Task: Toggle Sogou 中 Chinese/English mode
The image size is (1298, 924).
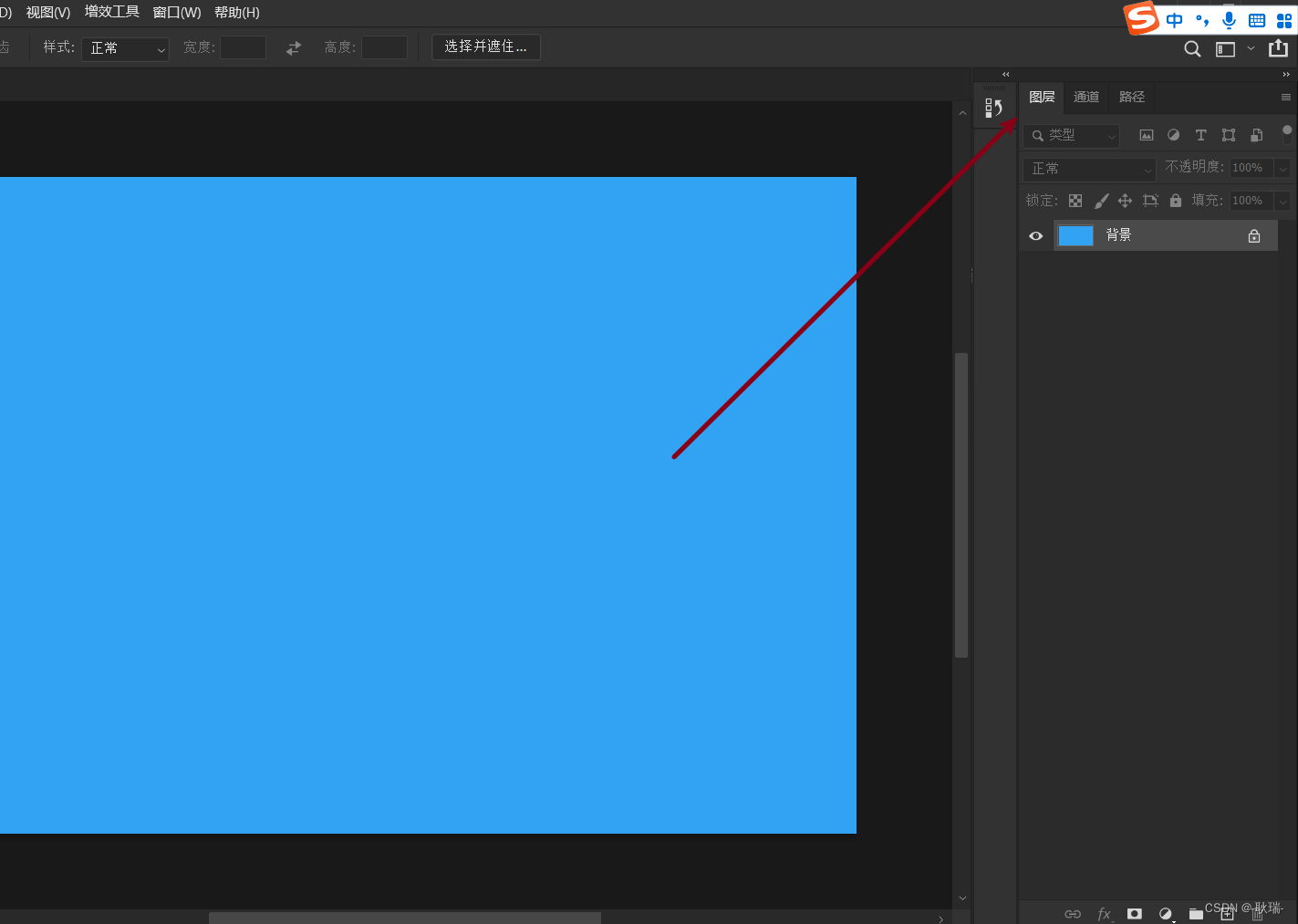Action: click(x=1175, y=20)
